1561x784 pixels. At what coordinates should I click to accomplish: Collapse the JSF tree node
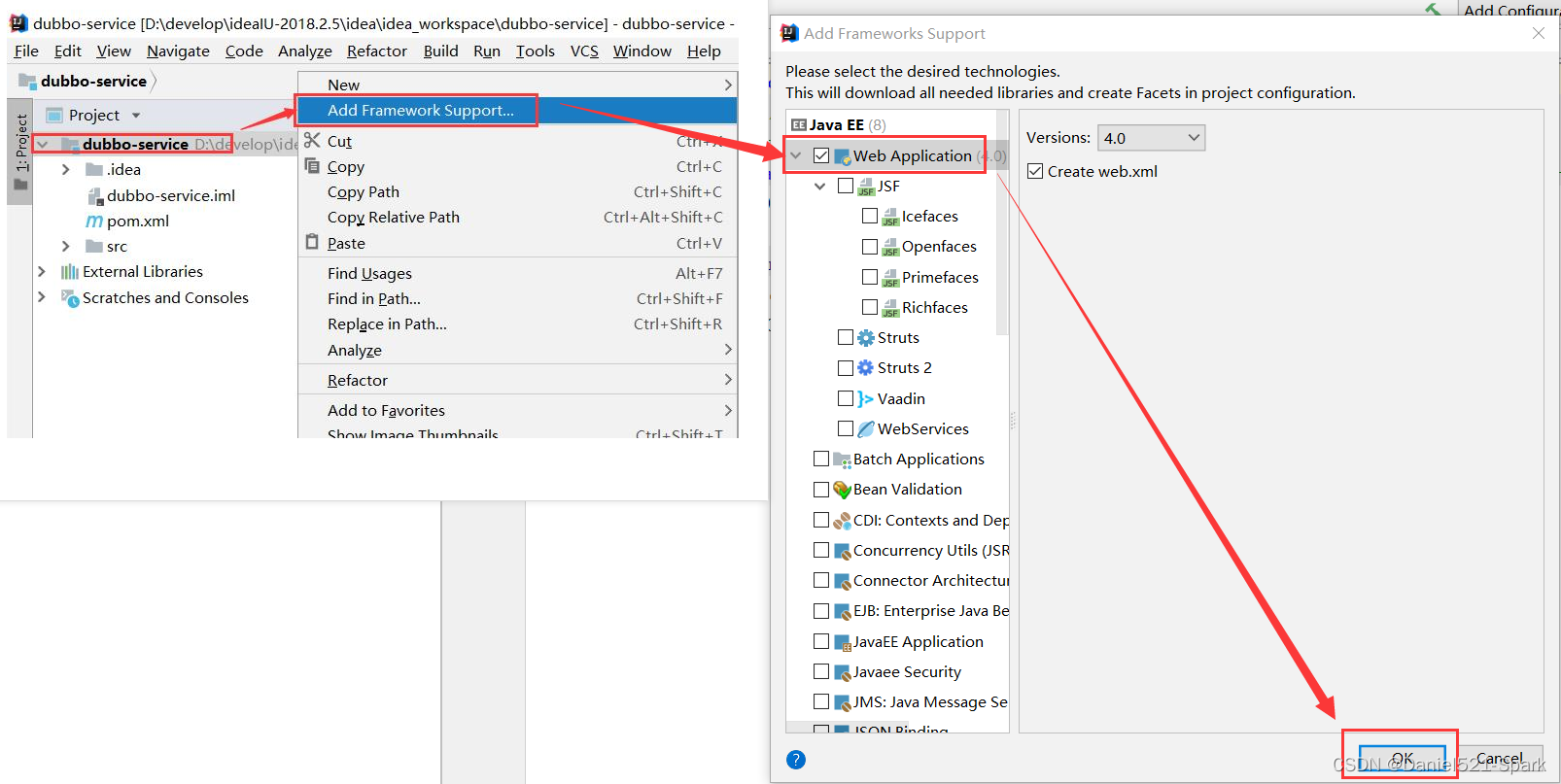point(820,186)
